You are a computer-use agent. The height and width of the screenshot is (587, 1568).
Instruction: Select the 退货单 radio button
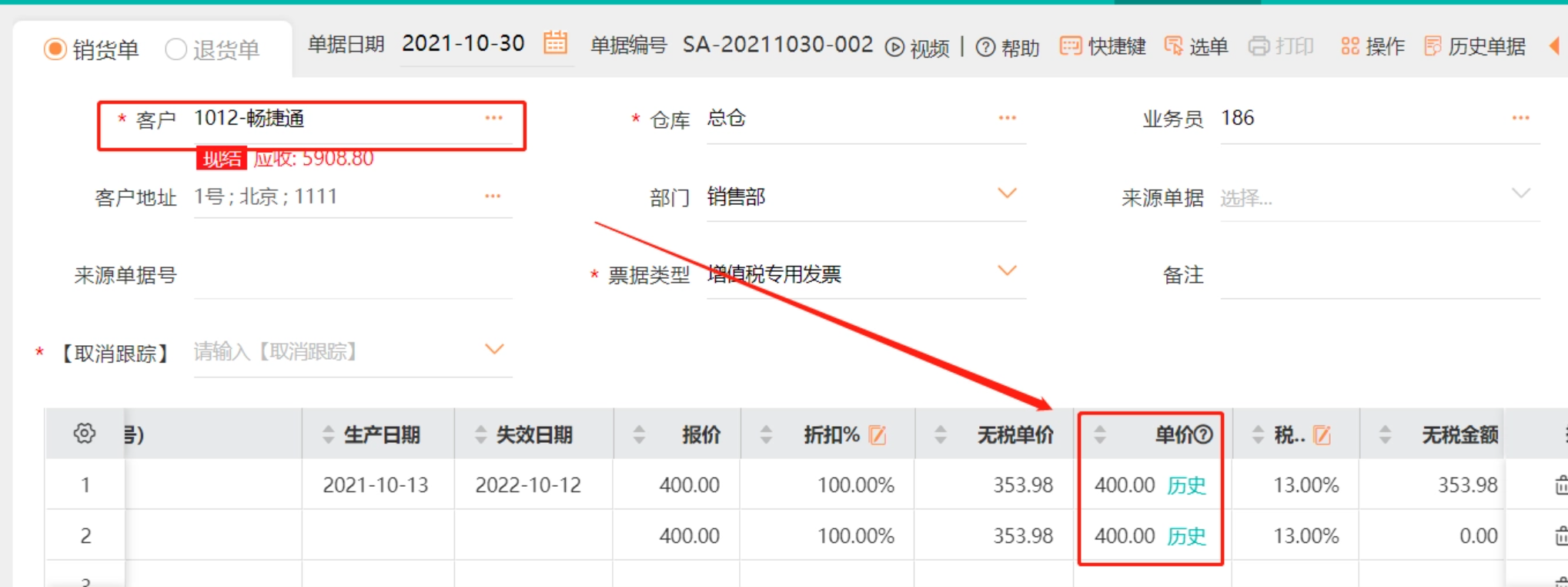176,49
